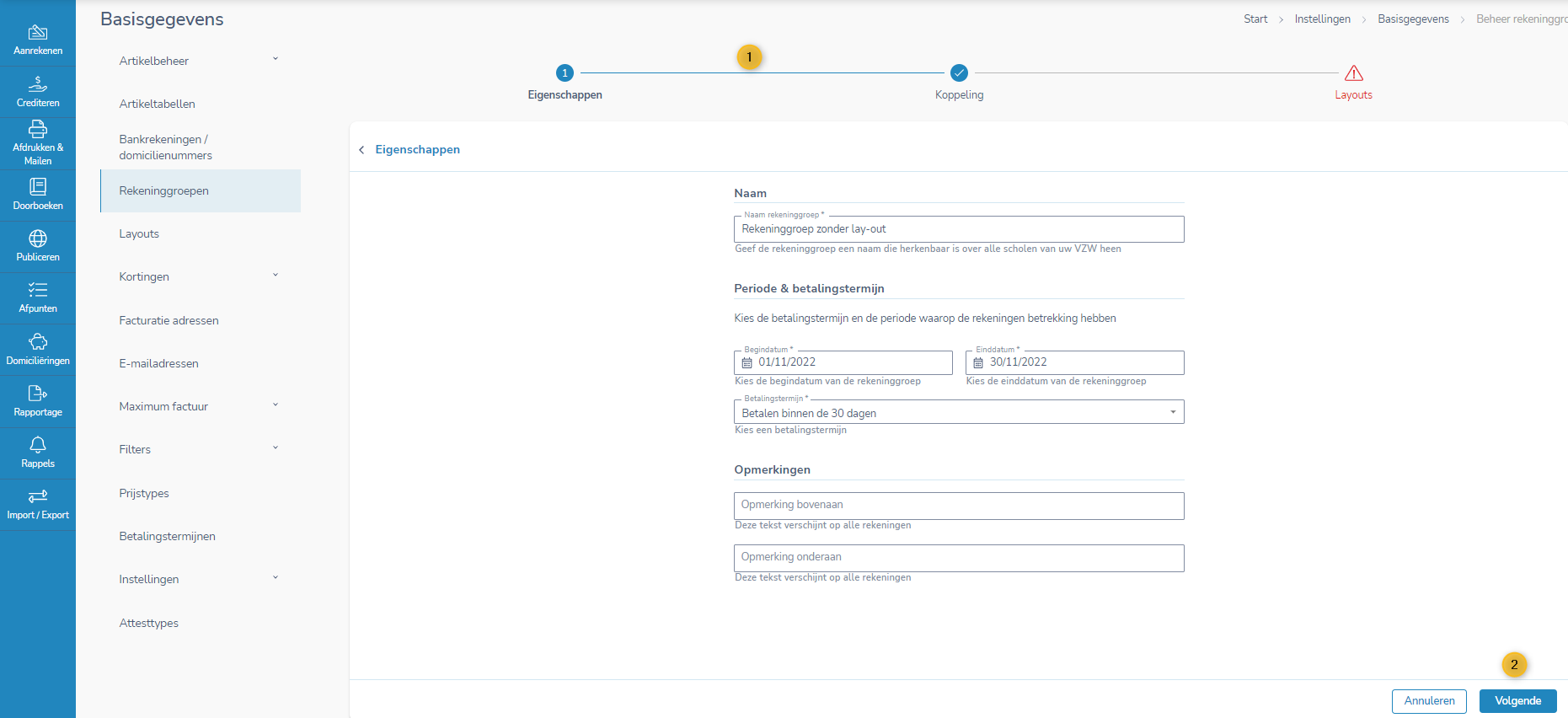This screenshot has height=718, width=1568.
Task: Open Attesttypes menu item
Action: pyautogui.click(x=148, y=623)
